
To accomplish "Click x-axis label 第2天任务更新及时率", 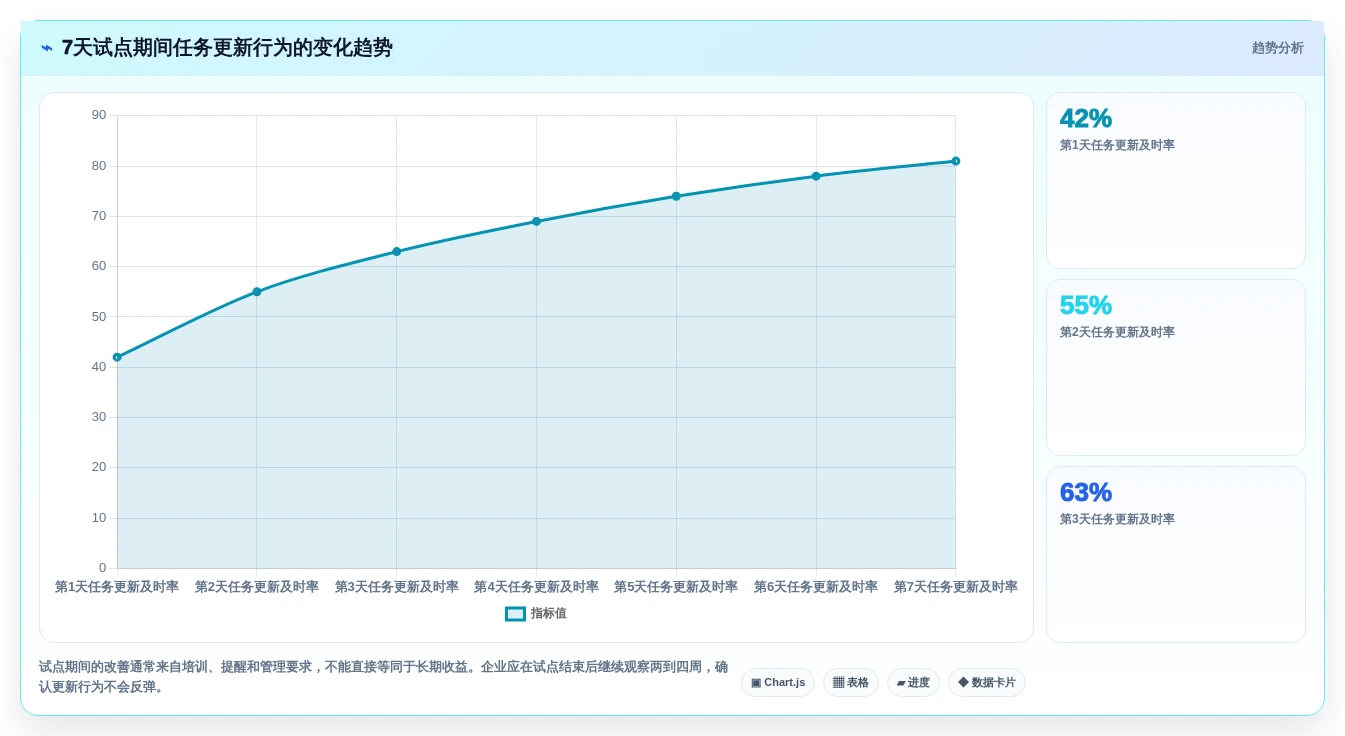I will click(x=257, y=587).
